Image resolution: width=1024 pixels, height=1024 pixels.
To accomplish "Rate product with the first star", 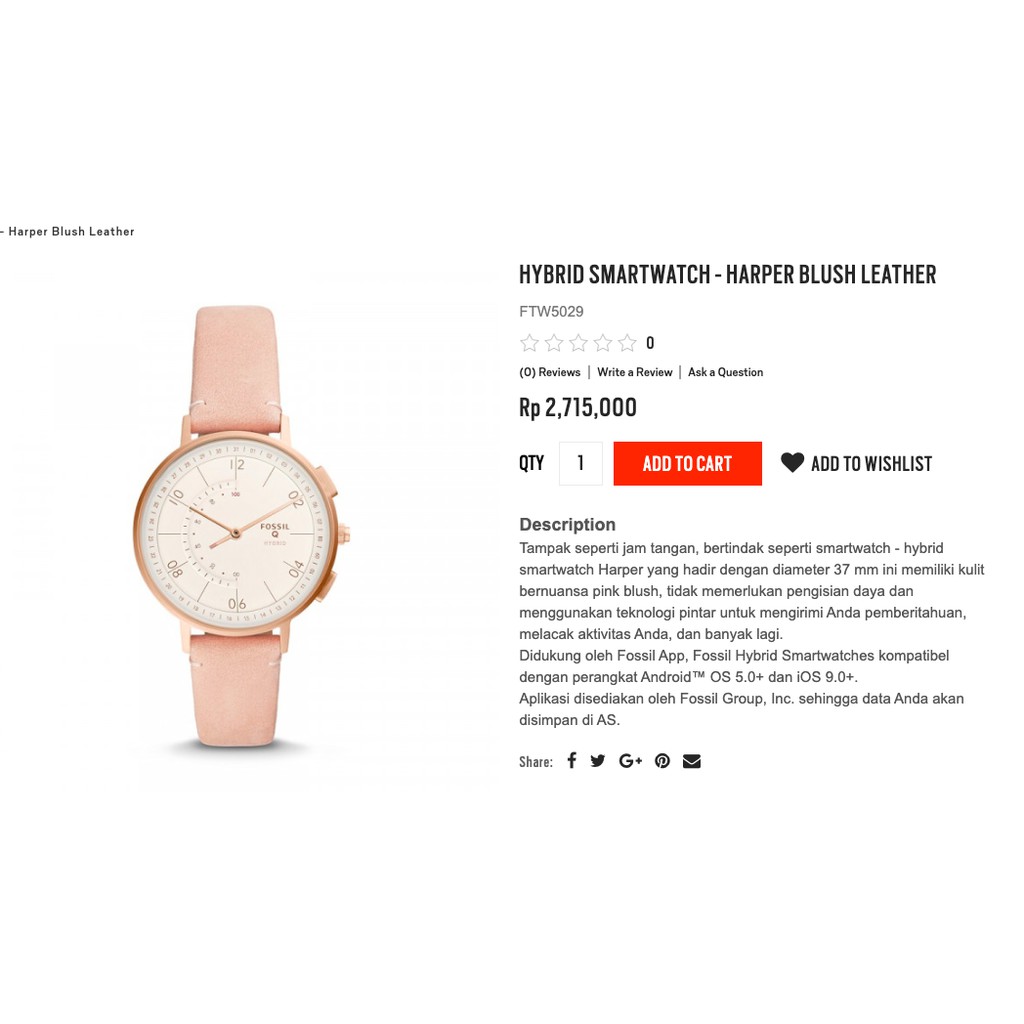I will pos(530,343).
